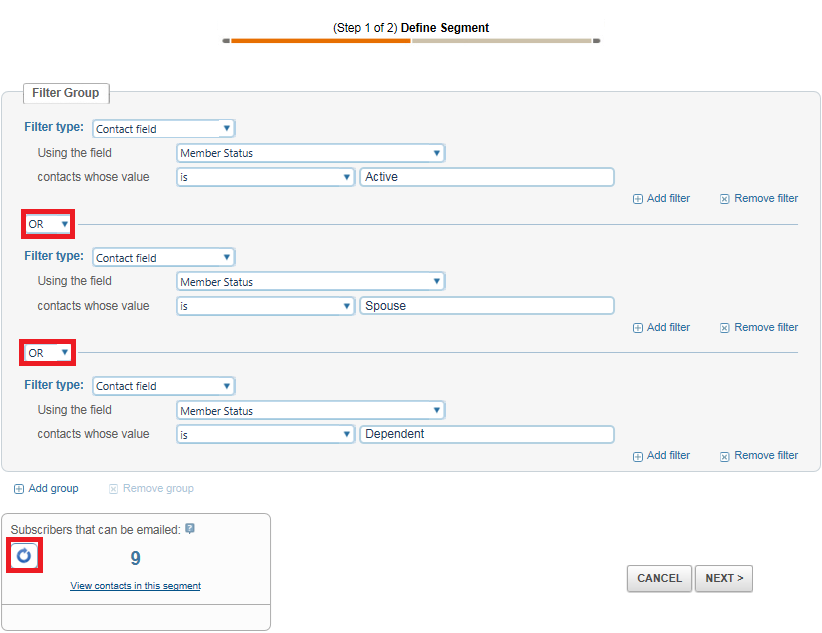
Task: Click the value field containing Active
Action: (486, 177)
